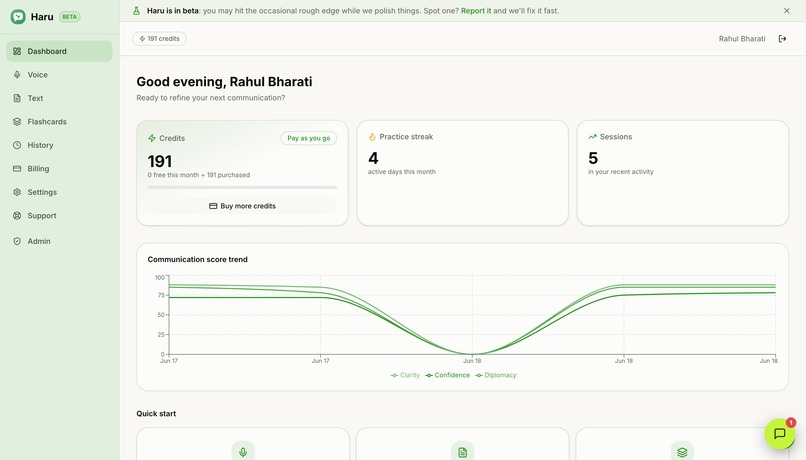Screen dimensions: 806x460
Task: Toggle the Clarity legend entry
Action: point(405,375)
